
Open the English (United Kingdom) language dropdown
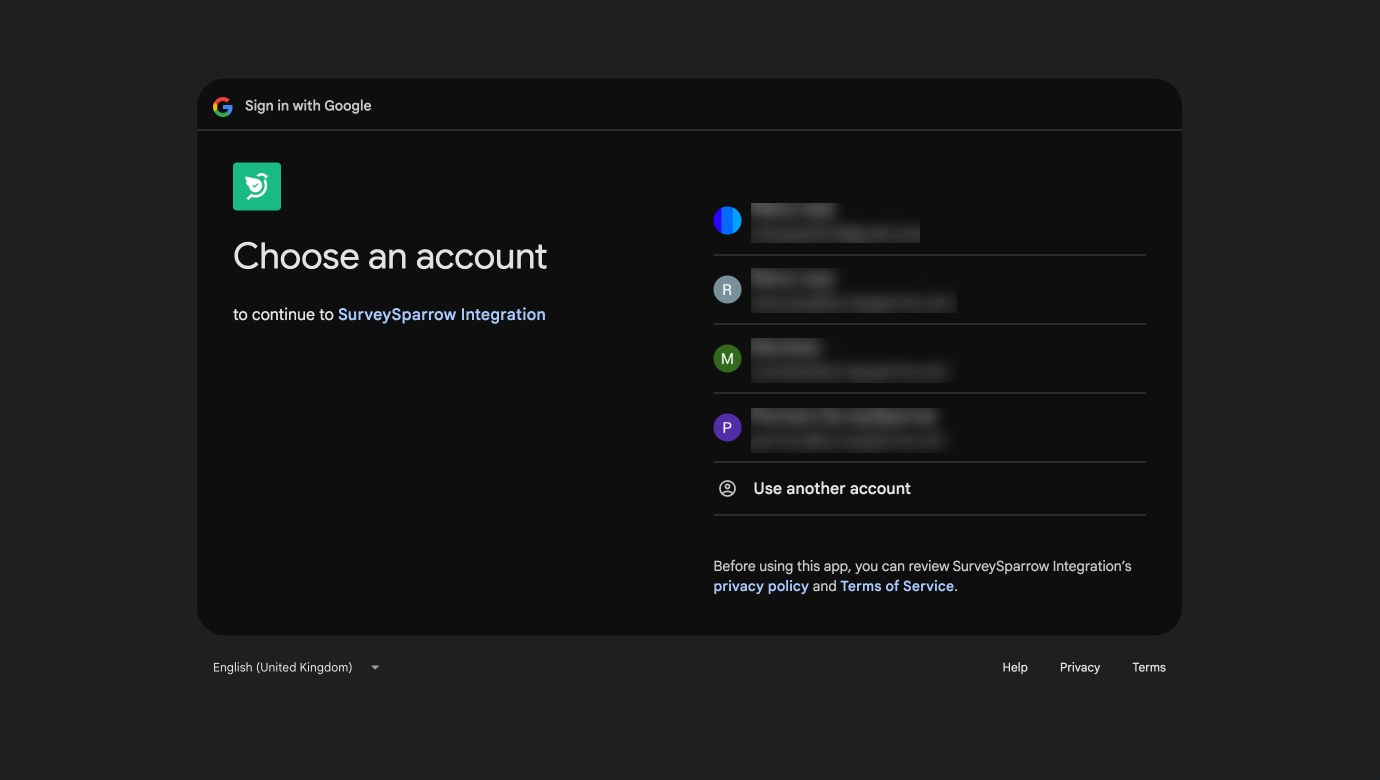(x=297, y=667)
